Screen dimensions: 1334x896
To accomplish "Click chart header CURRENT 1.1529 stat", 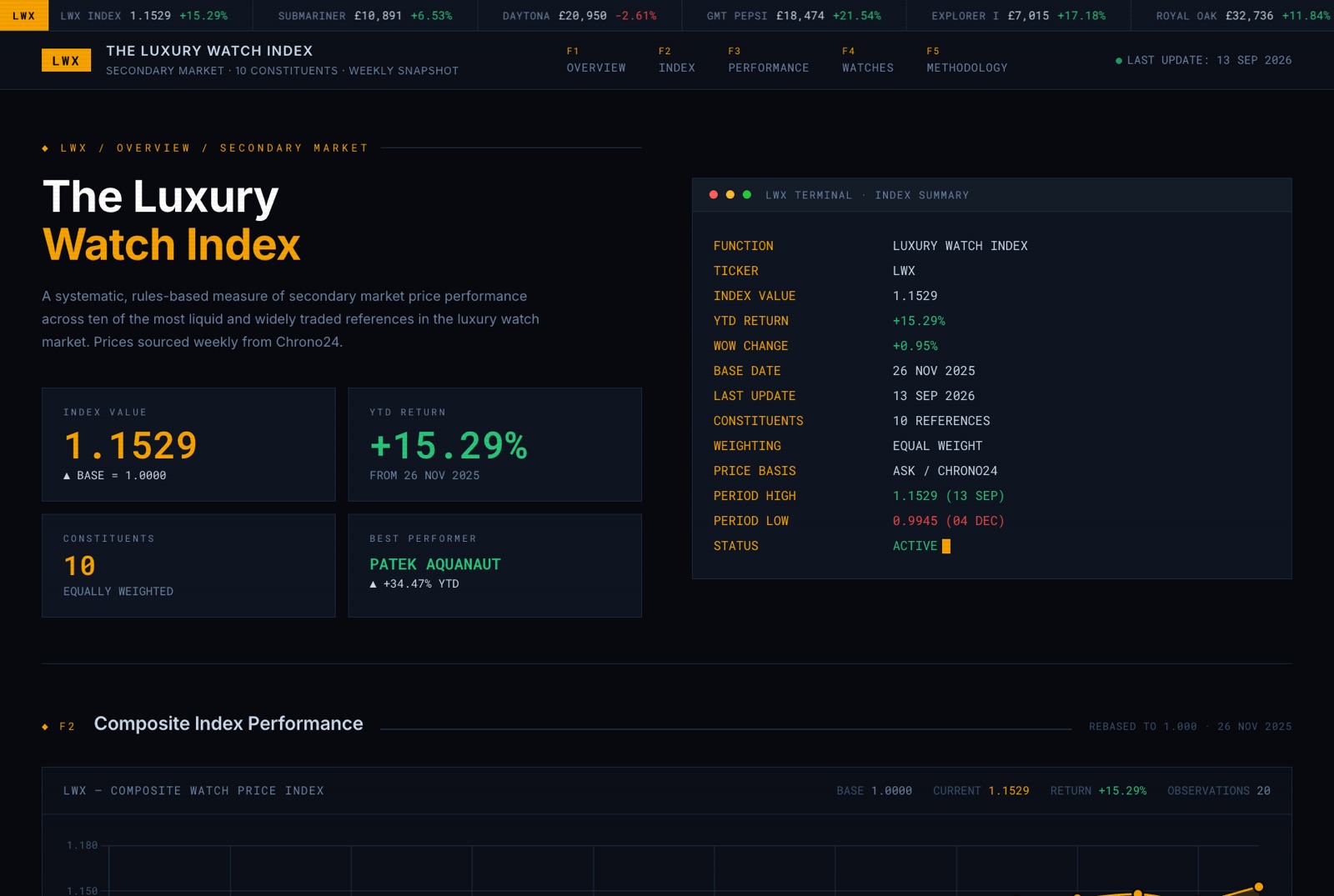I will click(x=980, y=791).
